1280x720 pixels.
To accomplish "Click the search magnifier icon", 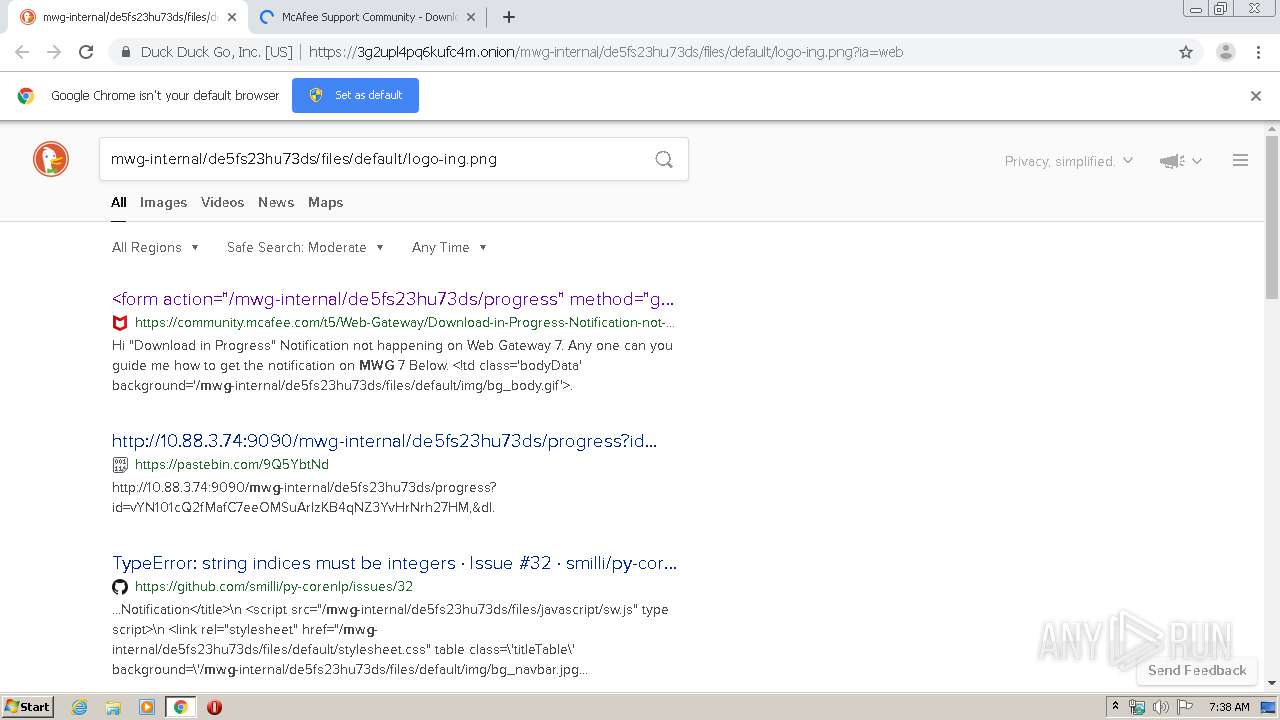I will tap(664, 159).
